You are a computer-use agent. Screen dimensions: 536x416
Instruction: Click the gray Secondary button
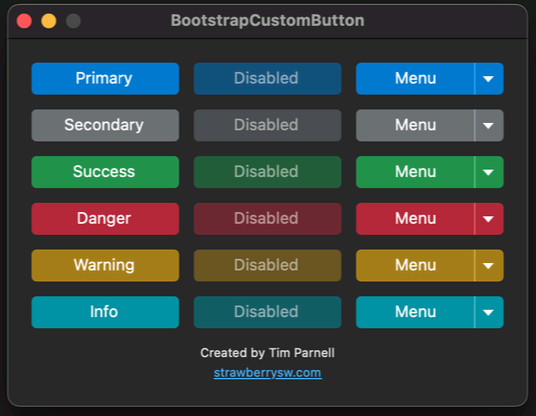(105, 125)
